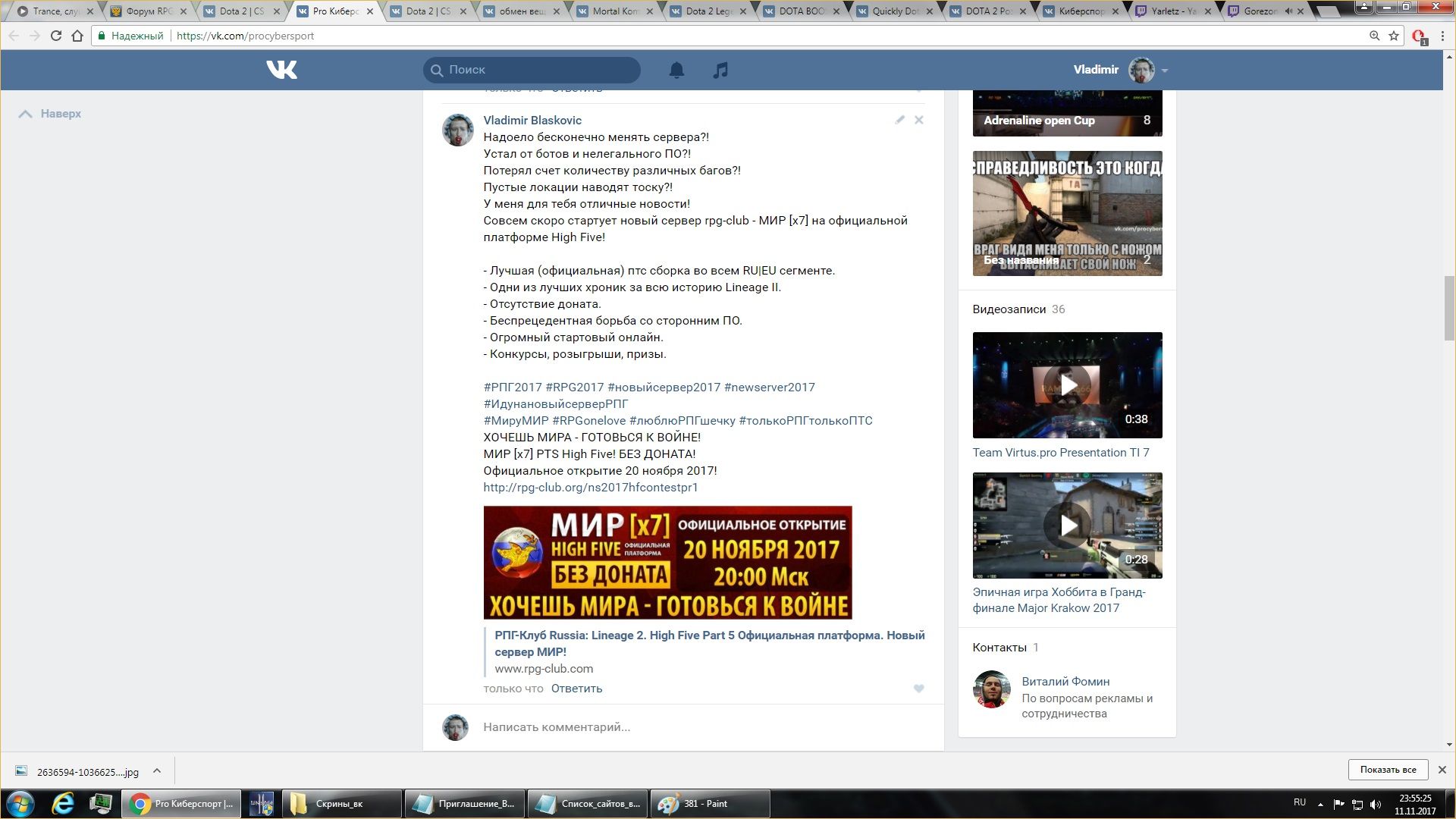1456x819 pixels.
Task: Expand Vladimir profile menu arrow
Action: [x=1165, y=71]
